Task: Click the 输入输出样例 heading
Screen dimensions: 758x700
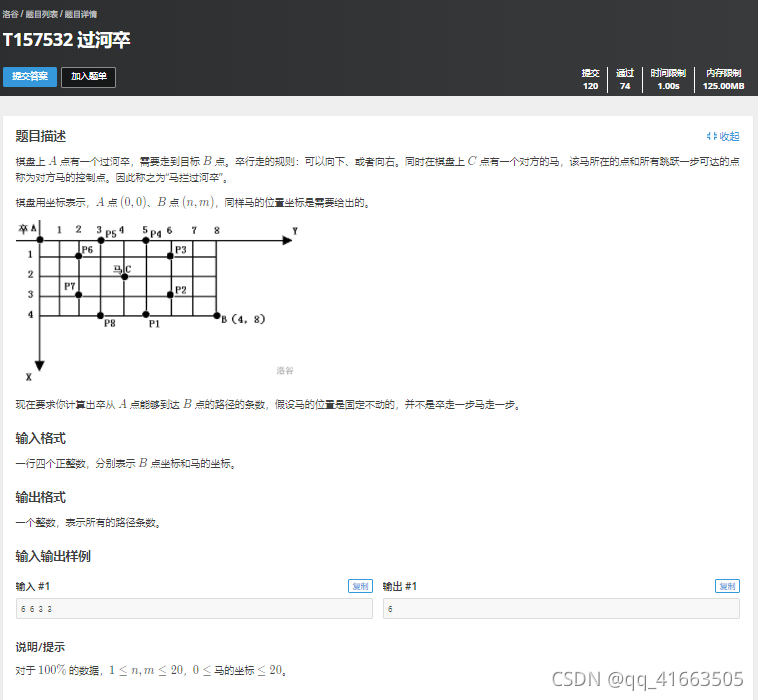Action: (x=53, y=556)
